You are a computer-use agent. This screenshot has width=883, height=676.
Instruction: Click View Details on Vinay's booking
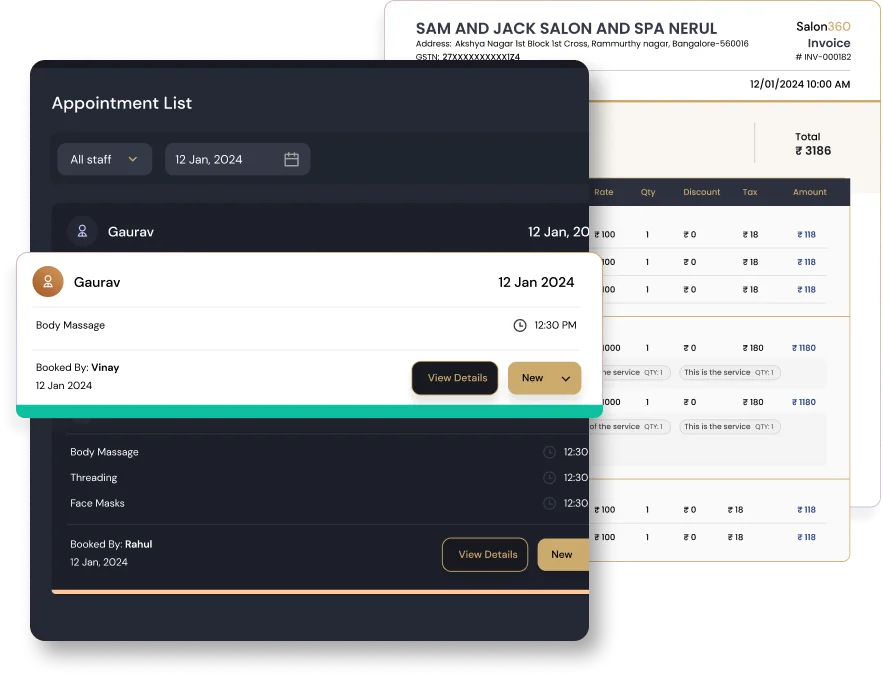click(456, 378)
